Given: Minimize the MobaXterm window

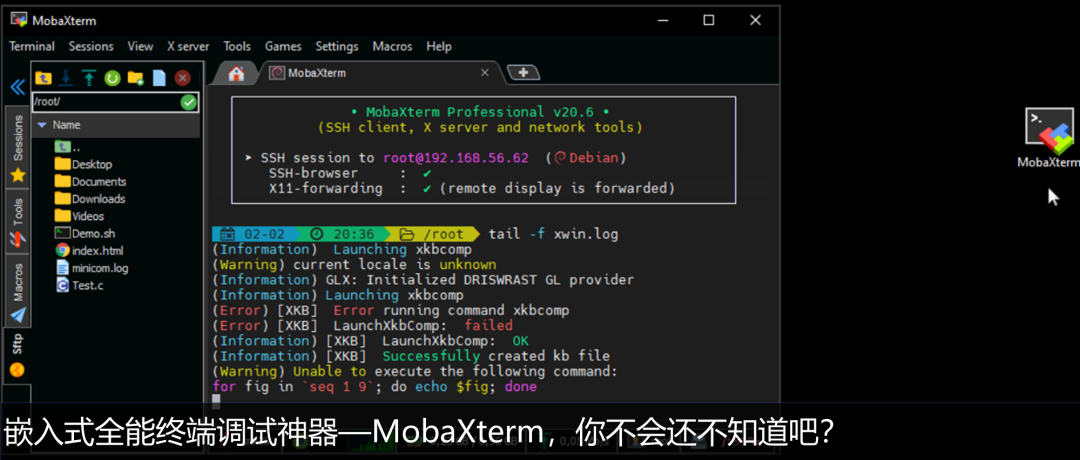Looking at the screenshot, I should click(662, 20).
